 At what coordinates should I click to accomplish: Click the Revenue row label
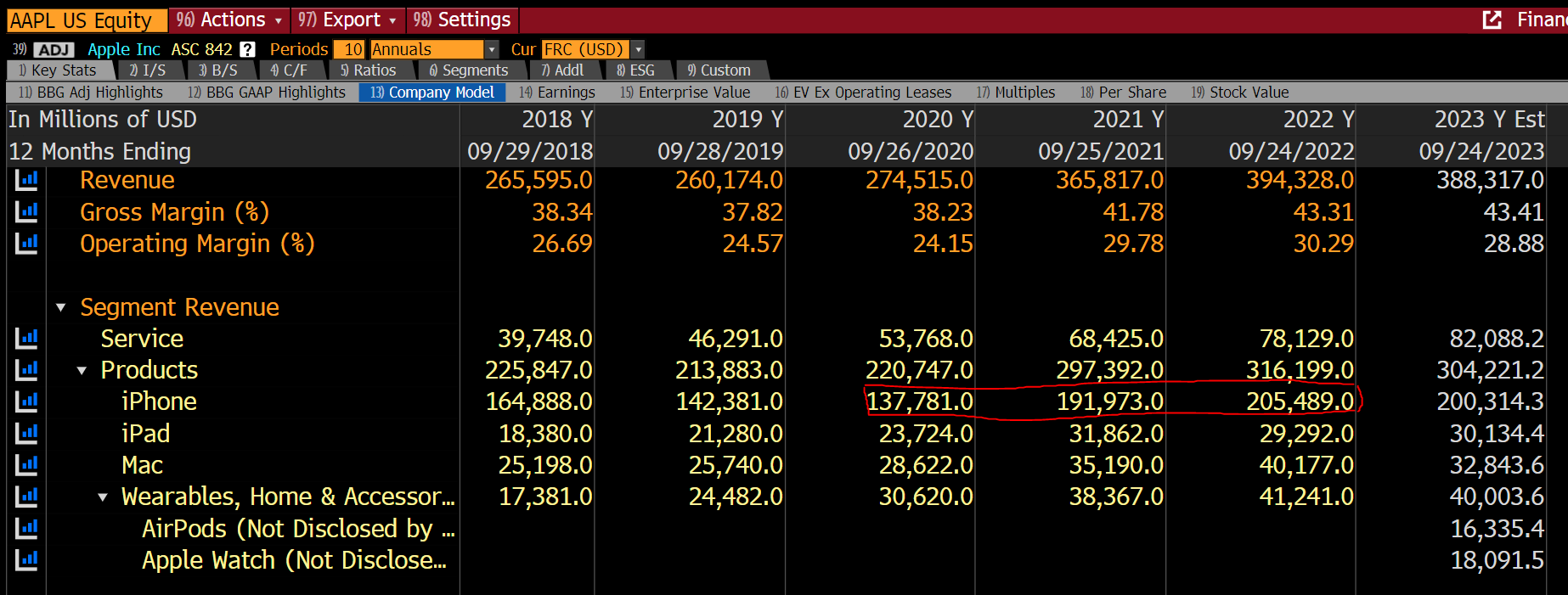[127, 180]
